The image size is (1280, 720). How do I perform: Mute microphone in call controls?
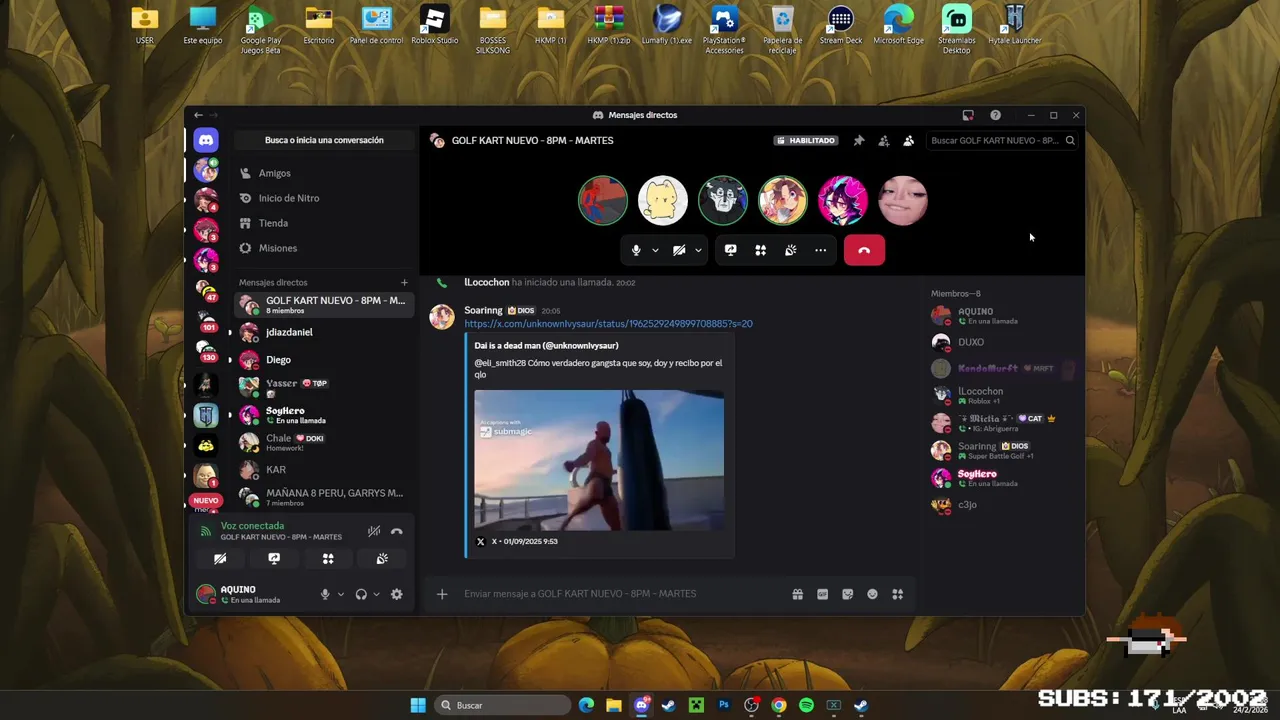636,250
